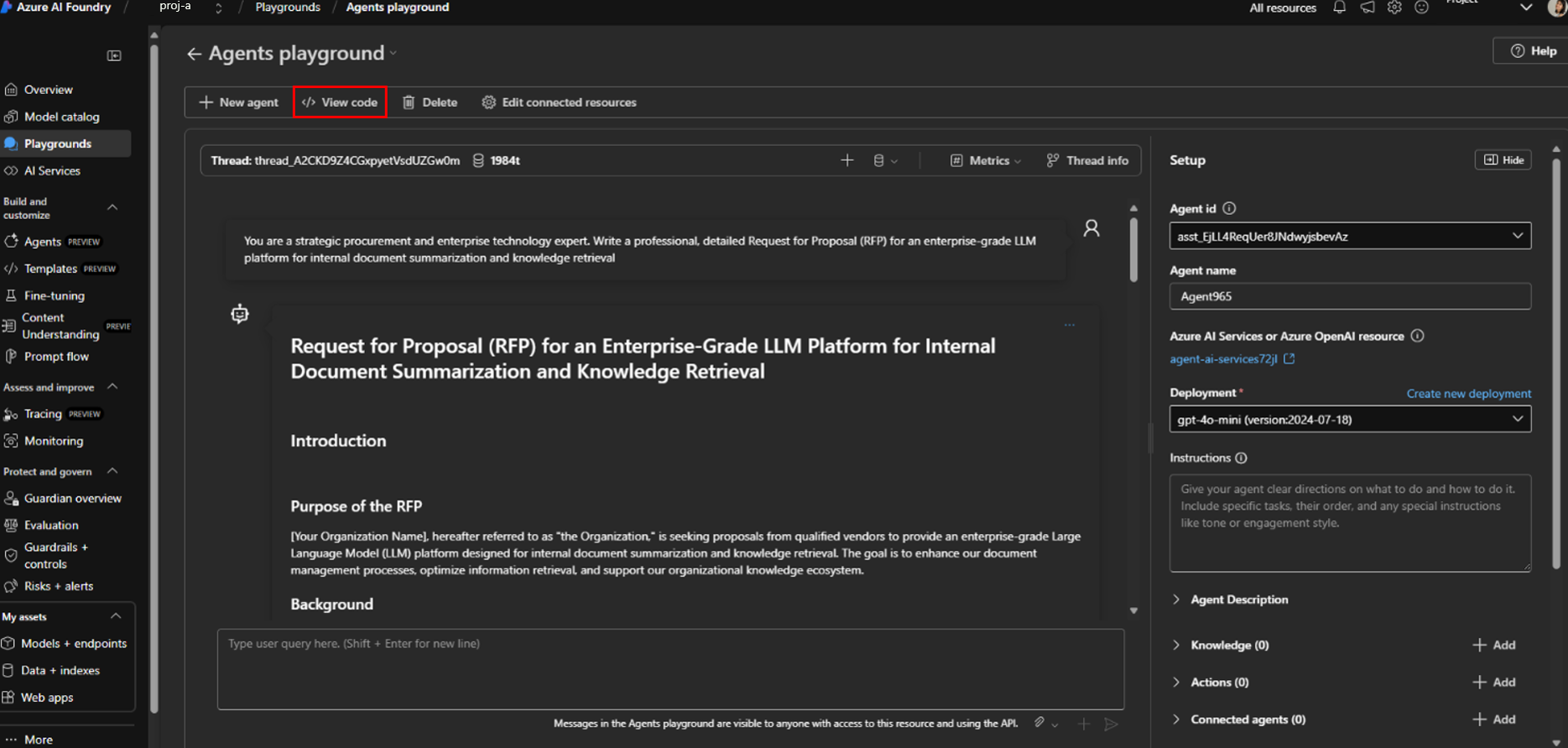The width and height of the screenshot is (1568, 748).
Task: Start new thread with plus icon
Action: point(847,160)
